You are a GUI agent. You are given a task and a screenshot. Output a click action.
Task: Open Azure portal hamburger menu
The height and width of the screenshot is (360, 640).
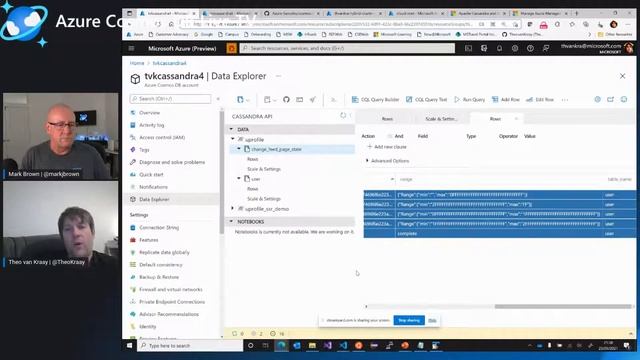click(x=131, y=48)
